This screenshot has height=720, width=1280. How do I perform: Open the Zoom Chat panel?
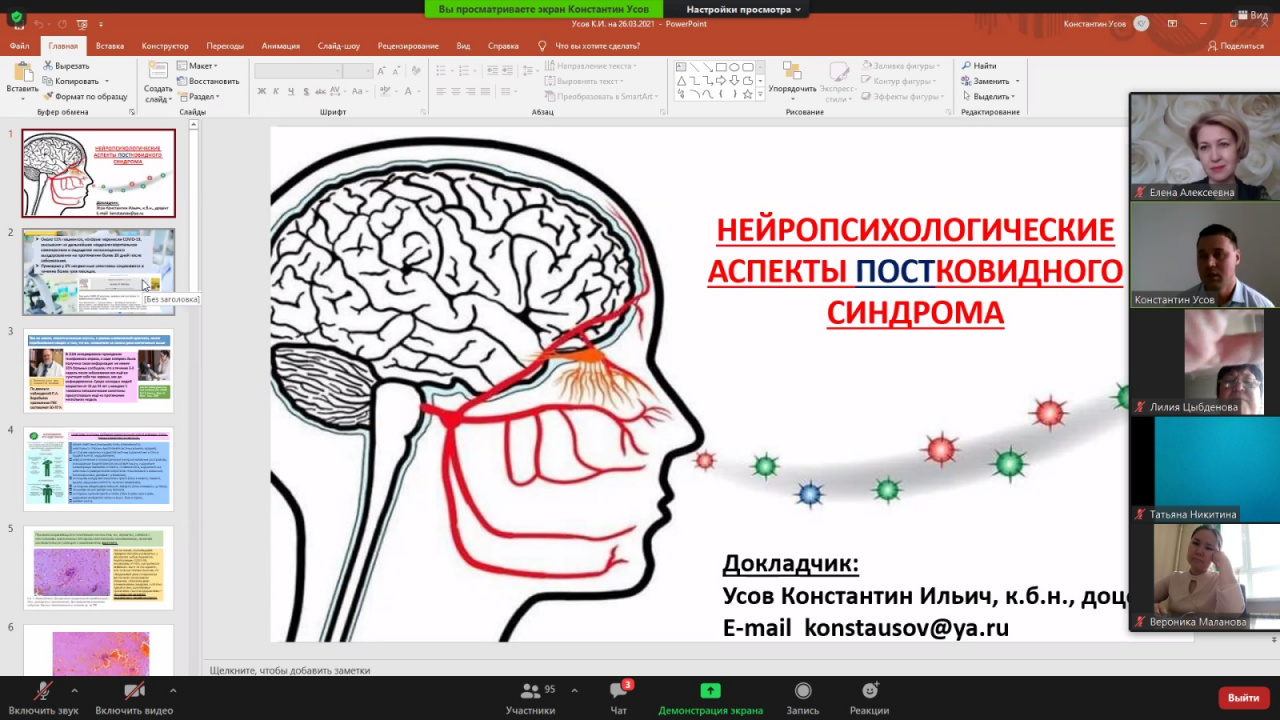point(618,692)
